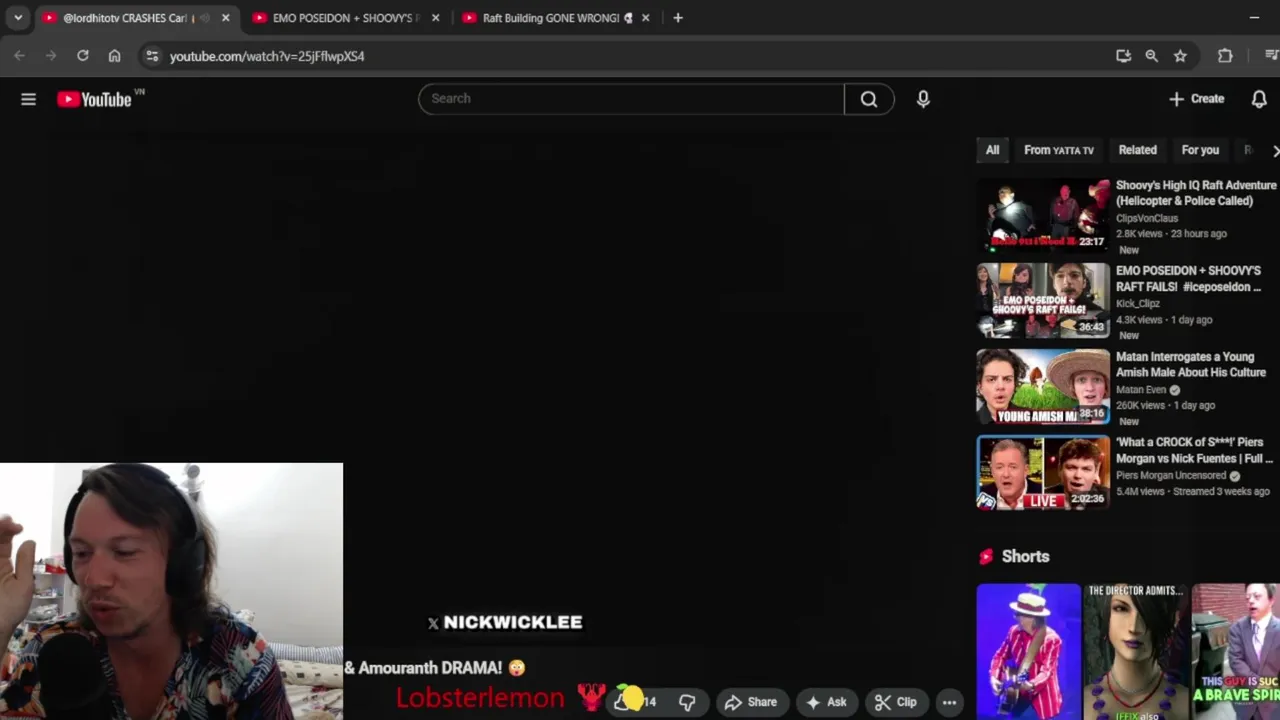Select the For you filter chip
The image size is (1280, 720).
pos(1200,150)
